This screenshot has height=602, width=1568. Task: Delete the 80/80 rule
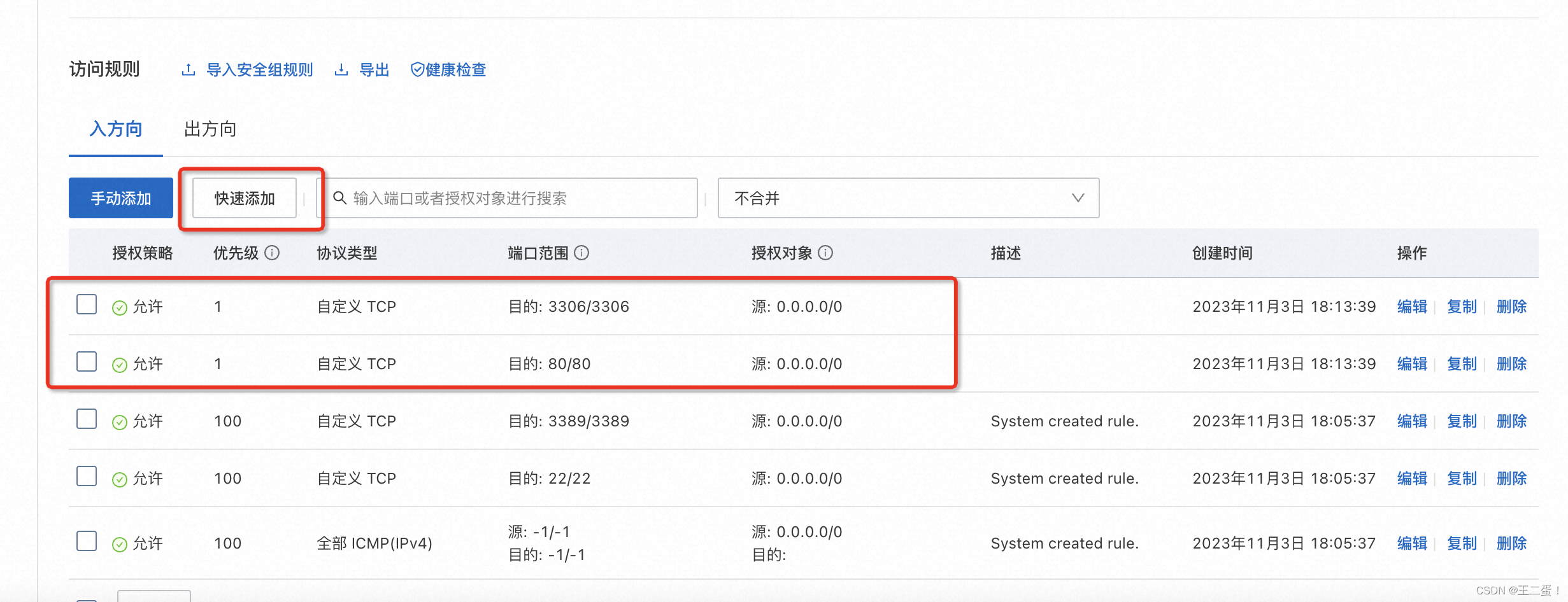(1511, 364)
